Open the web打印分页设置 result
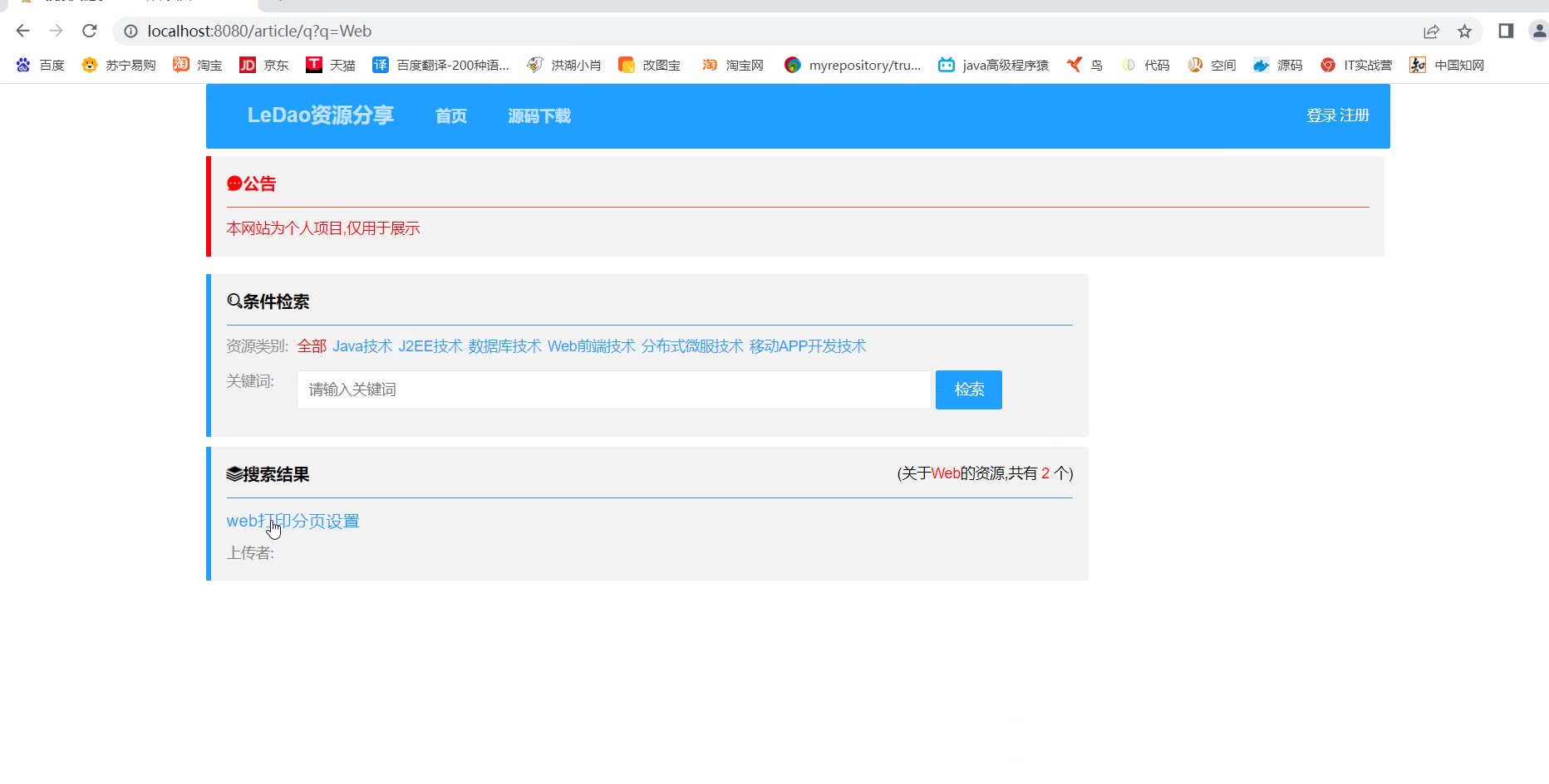Screen dimensions: 1549x784 point(293,521)
